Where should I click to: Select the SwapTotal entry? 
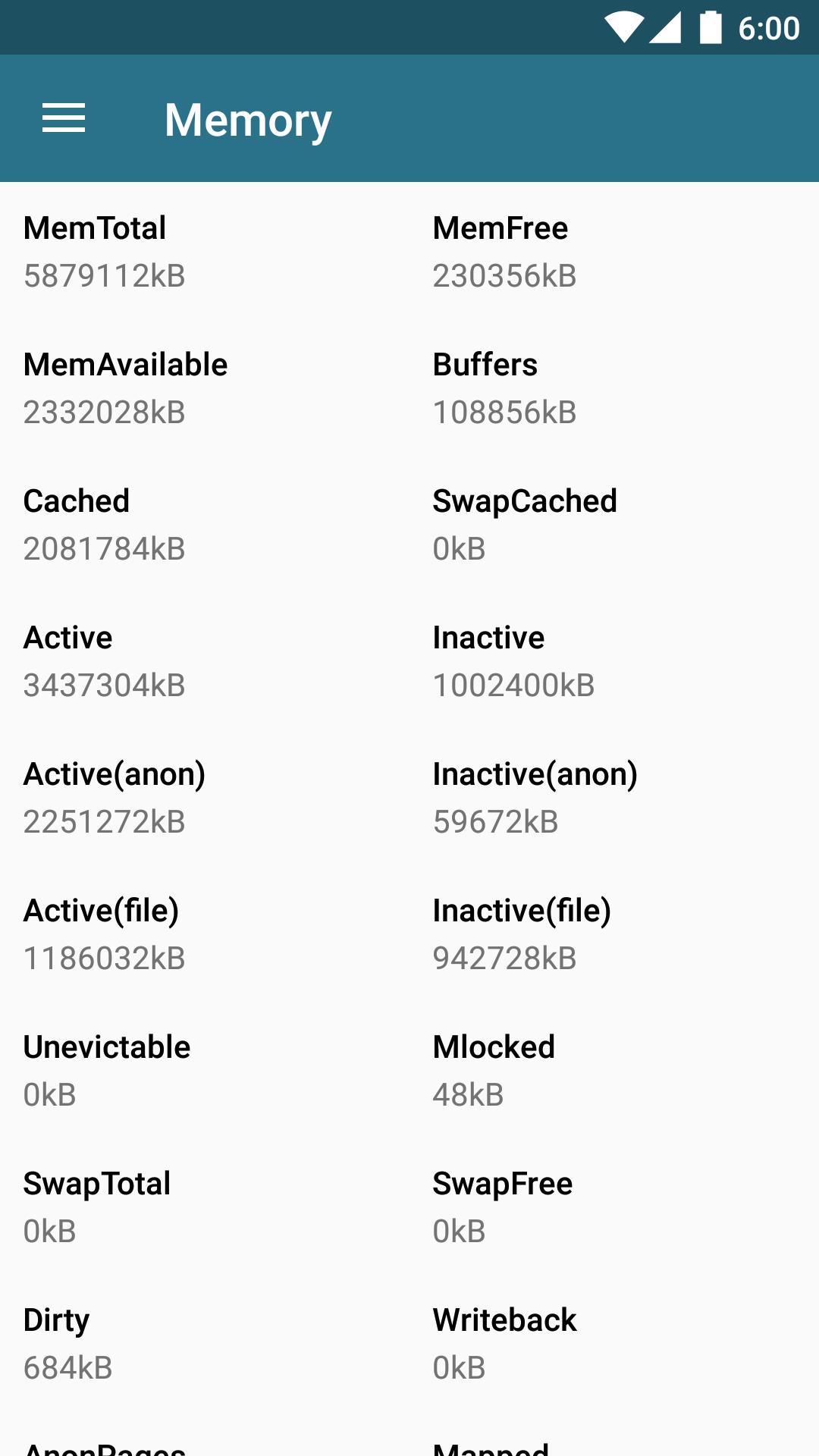[97, 1207]
